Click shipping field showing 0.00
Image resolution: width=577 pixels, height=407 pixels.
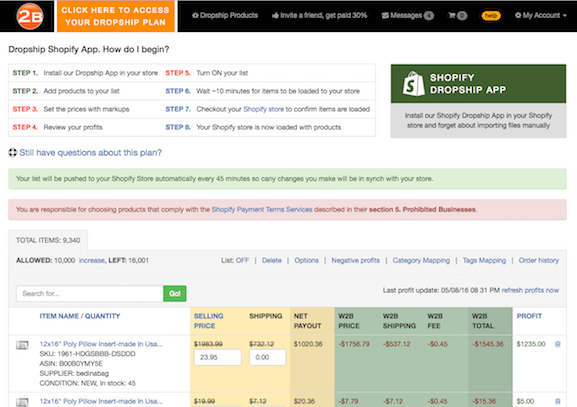(268, 357)
